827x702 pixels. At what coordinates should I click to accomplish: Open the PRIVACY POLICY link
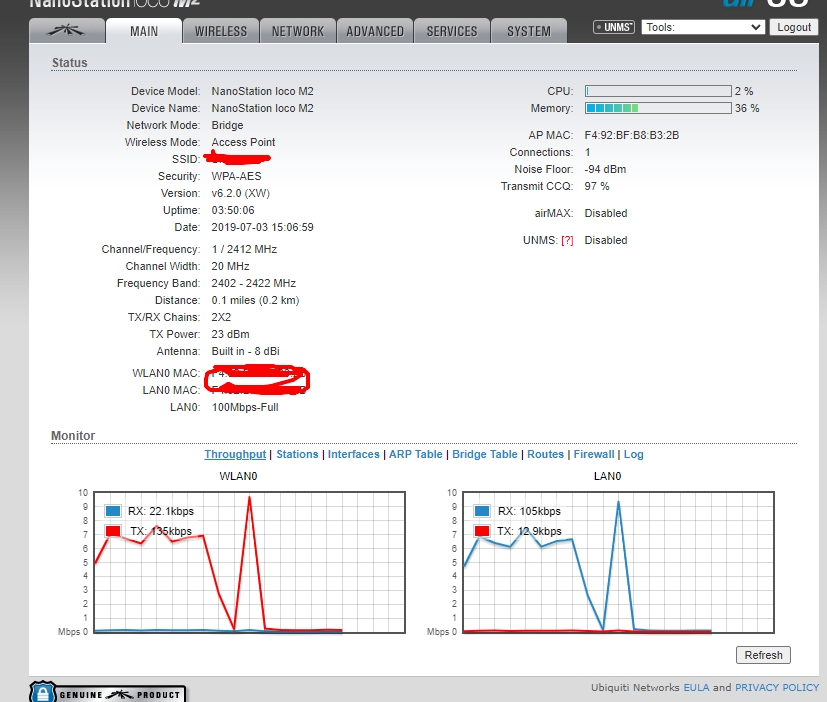pos(777,687)
